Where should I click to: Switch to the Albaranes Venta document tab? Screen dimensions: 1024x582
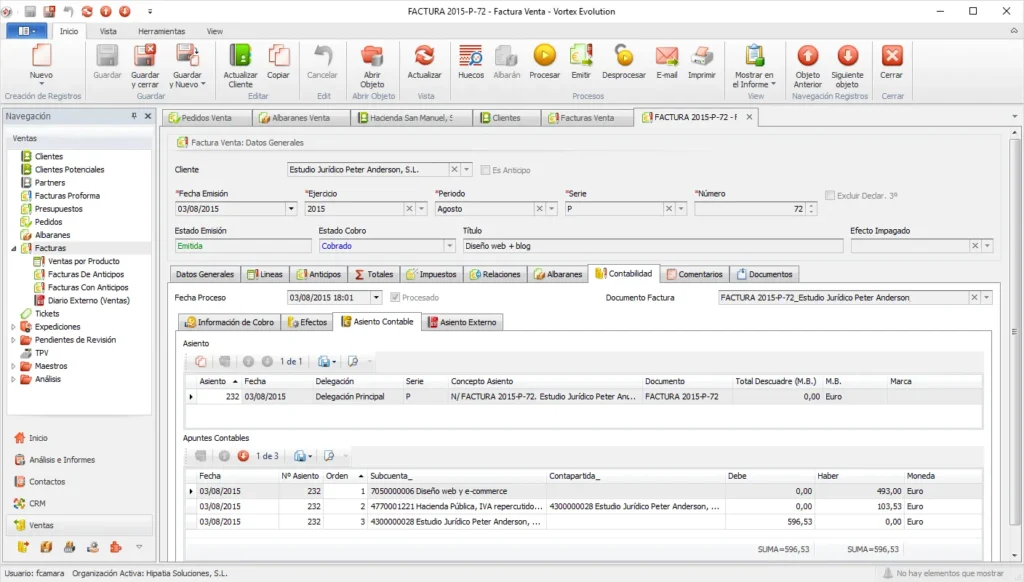[300, 118]
